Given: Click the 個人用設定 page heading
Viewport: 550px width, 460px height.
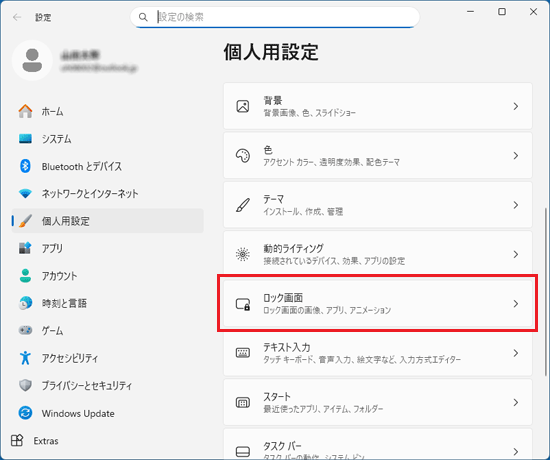Looking at the screenshot, I should [271, 52].
